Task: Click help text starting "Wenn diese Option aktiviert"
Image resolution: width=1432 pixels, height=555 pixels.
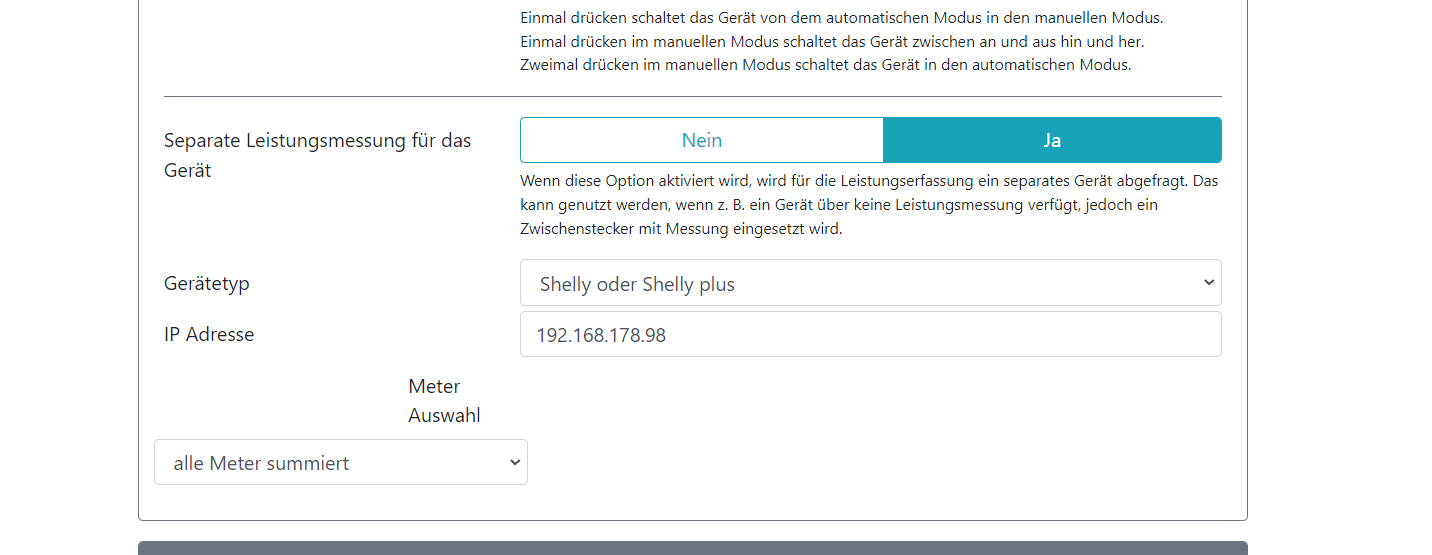Action: click(x=868, y=205)
